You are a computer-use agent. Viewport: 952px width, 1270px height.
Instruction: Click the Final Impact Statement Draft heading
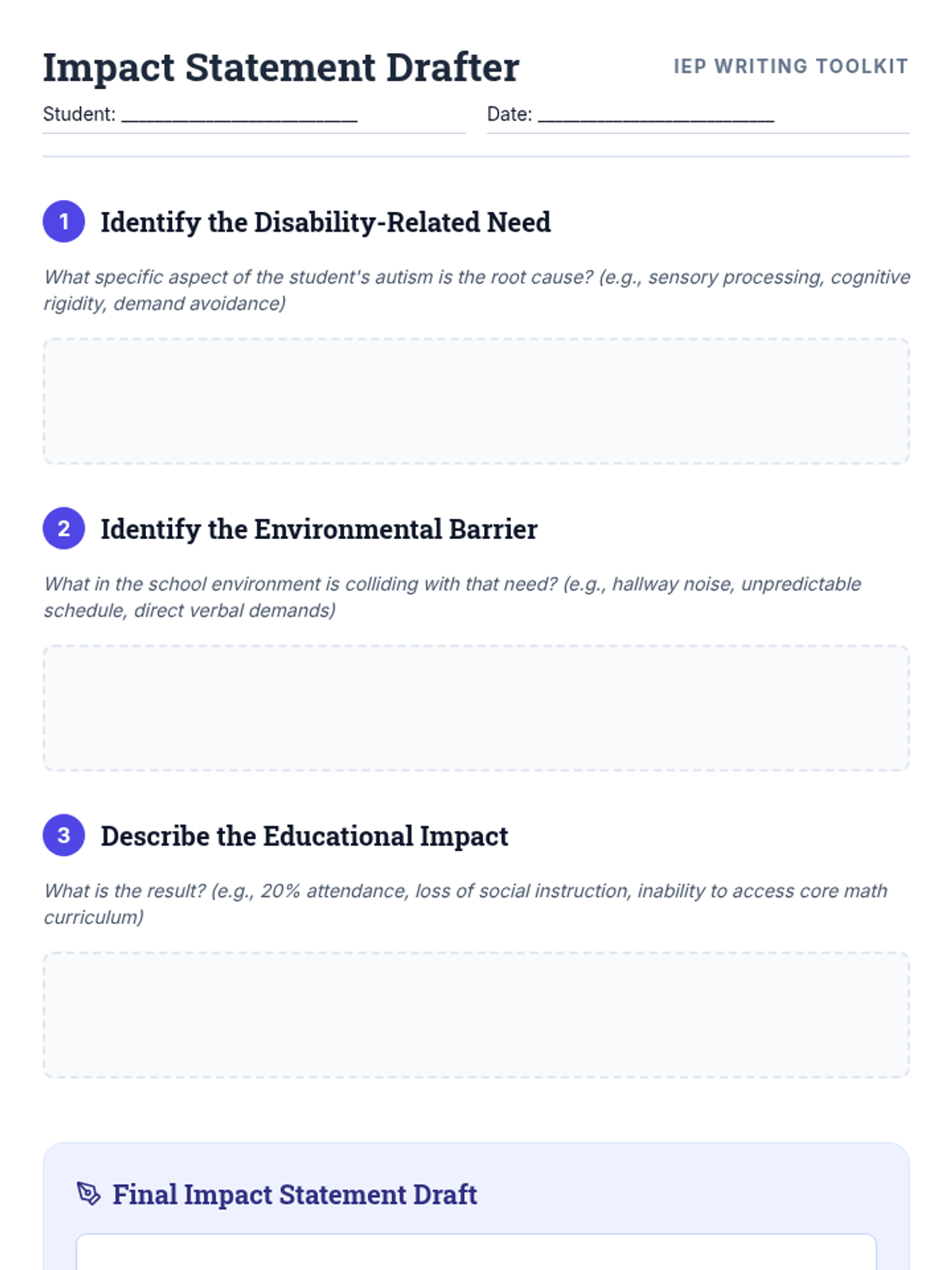(294, 1195)
